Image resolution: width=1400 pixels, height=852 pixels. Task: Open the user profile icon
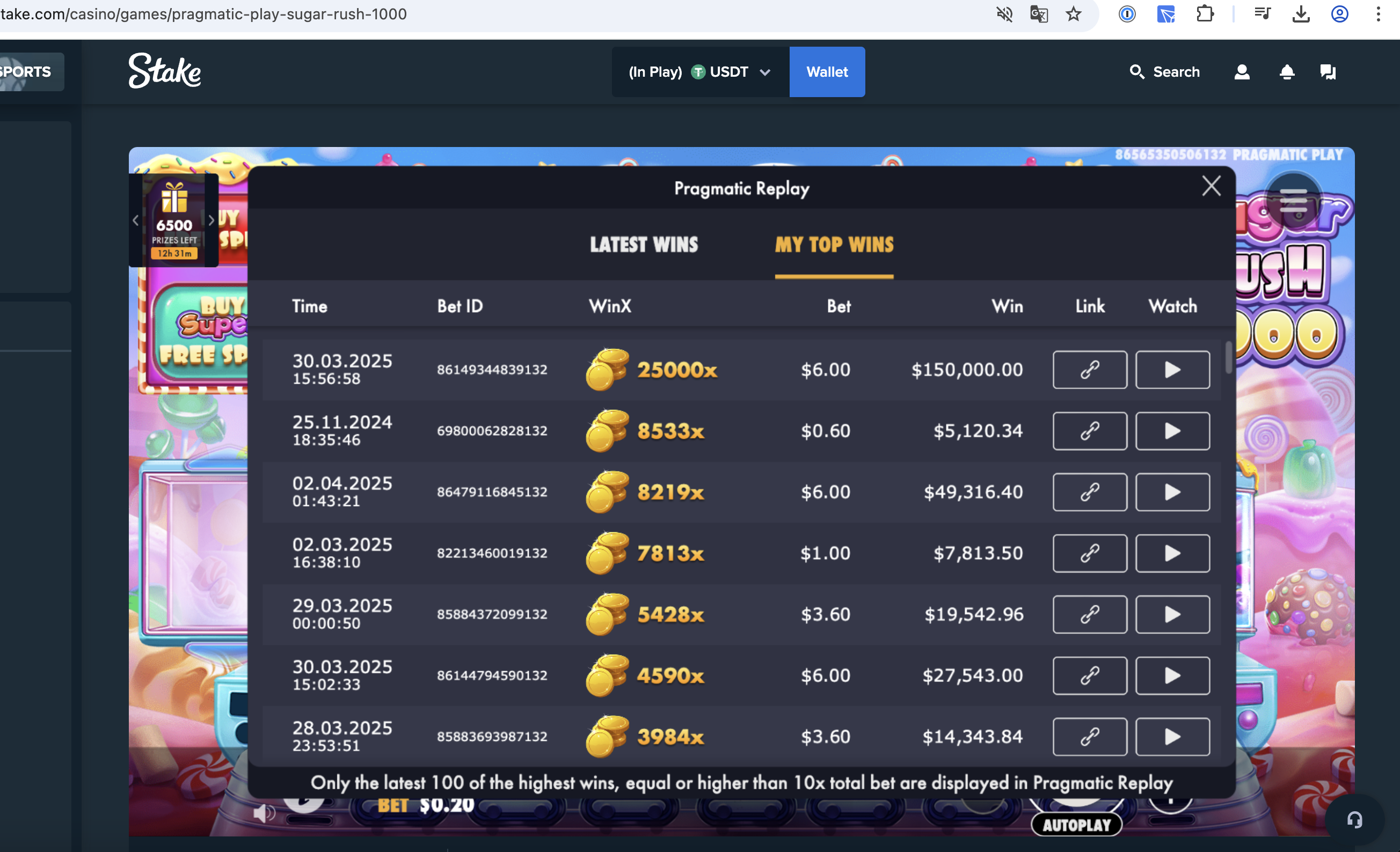pos(1242,71)
